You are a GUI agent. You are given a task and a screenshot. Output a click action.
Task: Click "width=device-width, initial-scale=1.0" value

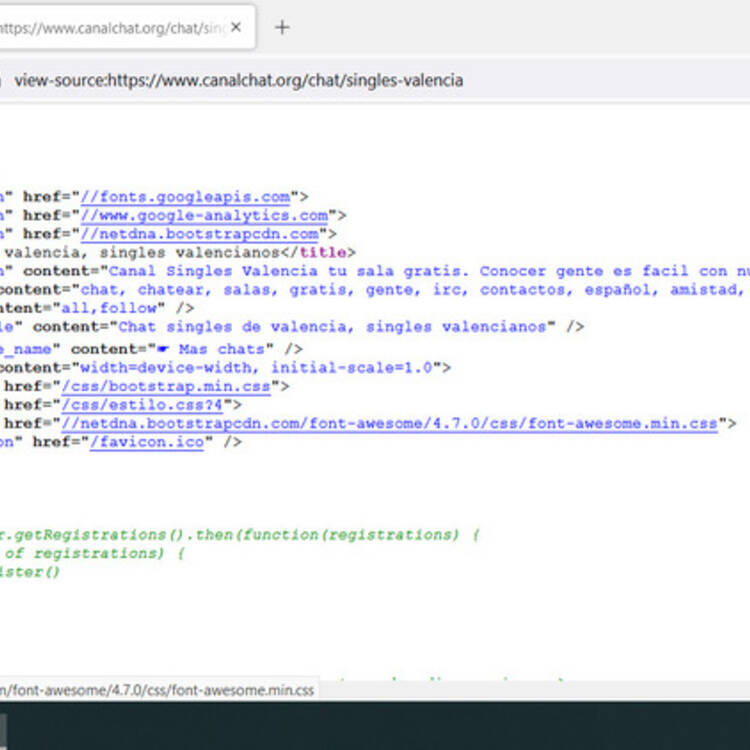256,368
